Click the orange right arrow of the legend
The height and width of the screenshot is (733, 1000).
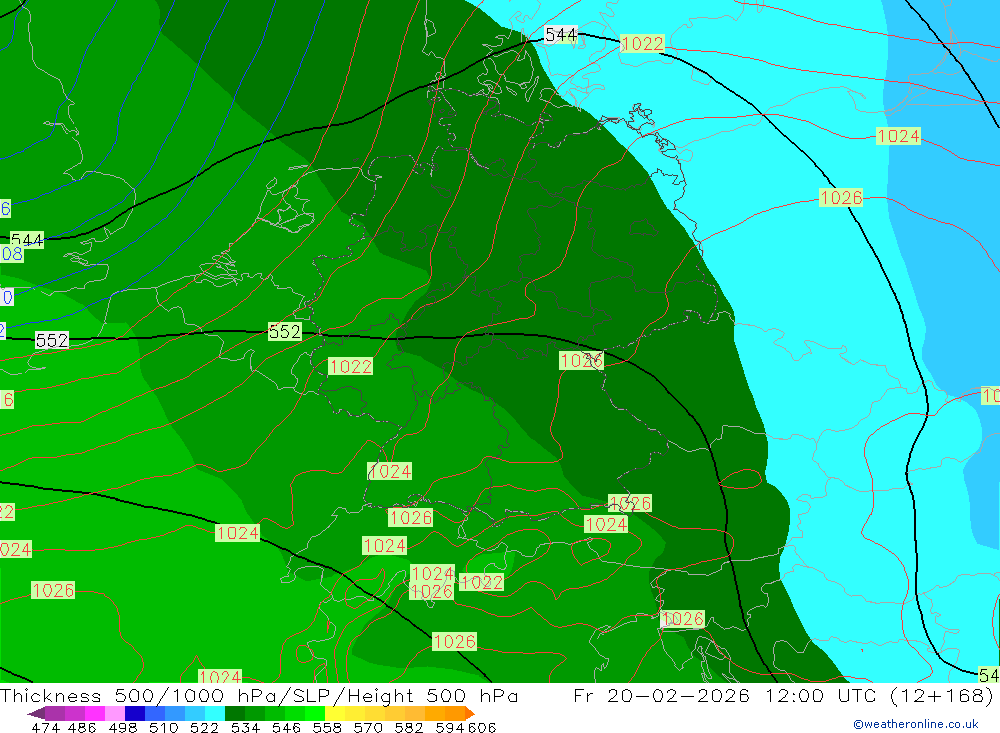coord(469,713)
